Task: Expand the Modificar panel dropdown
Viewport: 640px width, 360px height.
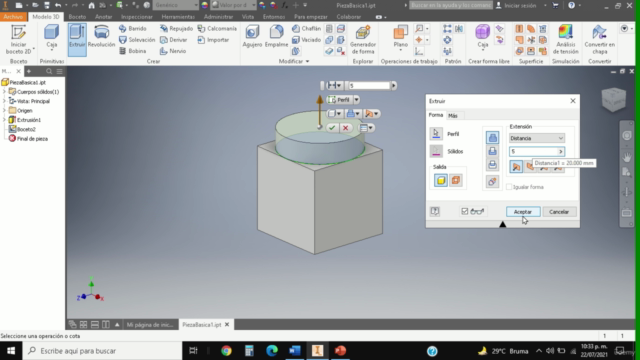Action: [307, 61]
